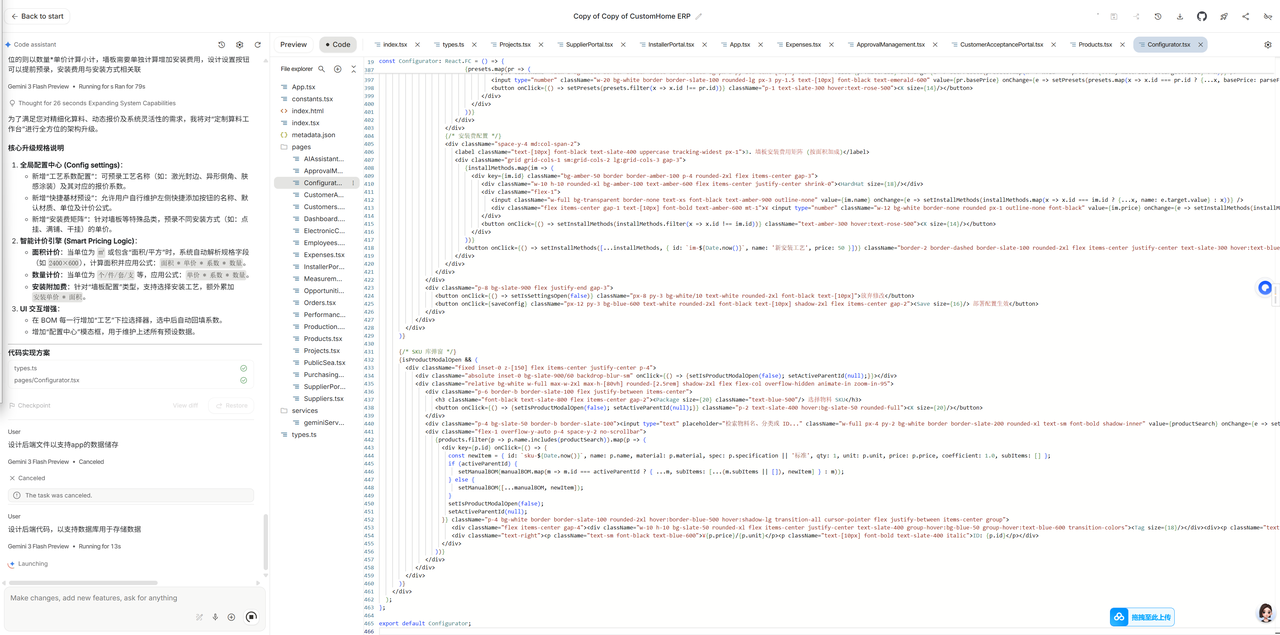The image size is (1280, 635).
Task: Close the App.tsx editor tab
Action: click(x=759, y=45)
